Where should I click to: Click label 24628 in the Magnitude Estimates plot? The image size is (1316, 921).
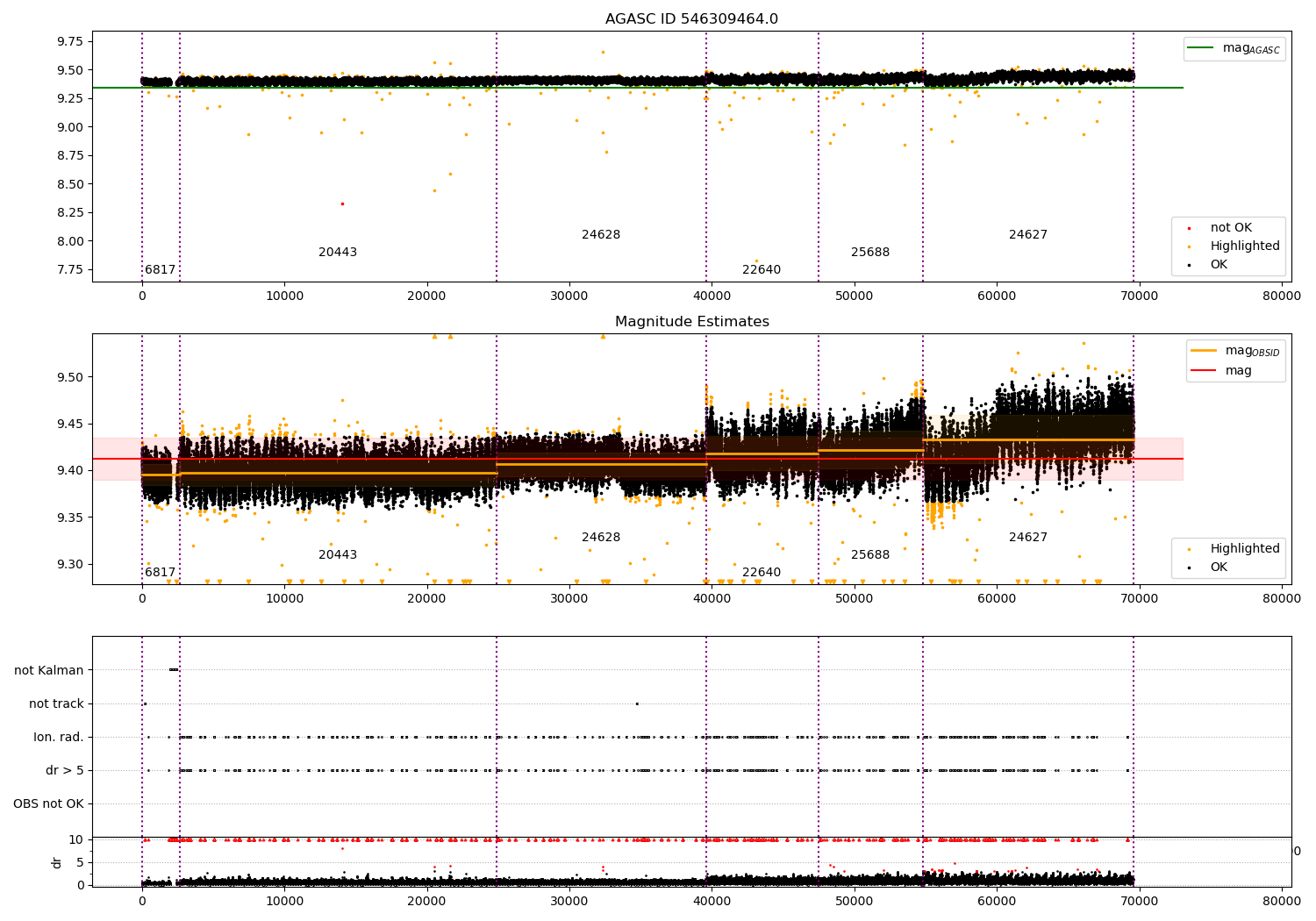pos(601,537)
